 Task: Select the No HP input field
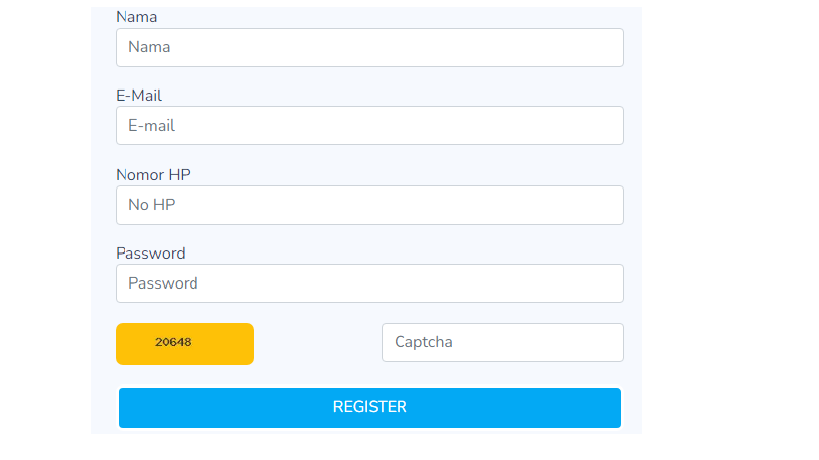click(370, 205)
